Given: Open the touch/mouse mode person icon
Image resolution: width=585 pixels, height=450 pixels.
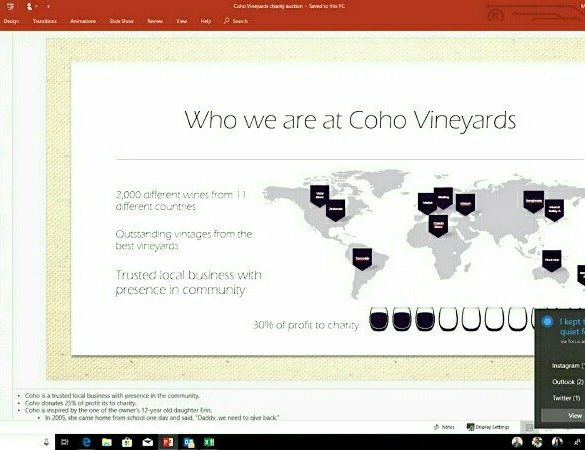Looking at the screenshot, I should 29,6.
